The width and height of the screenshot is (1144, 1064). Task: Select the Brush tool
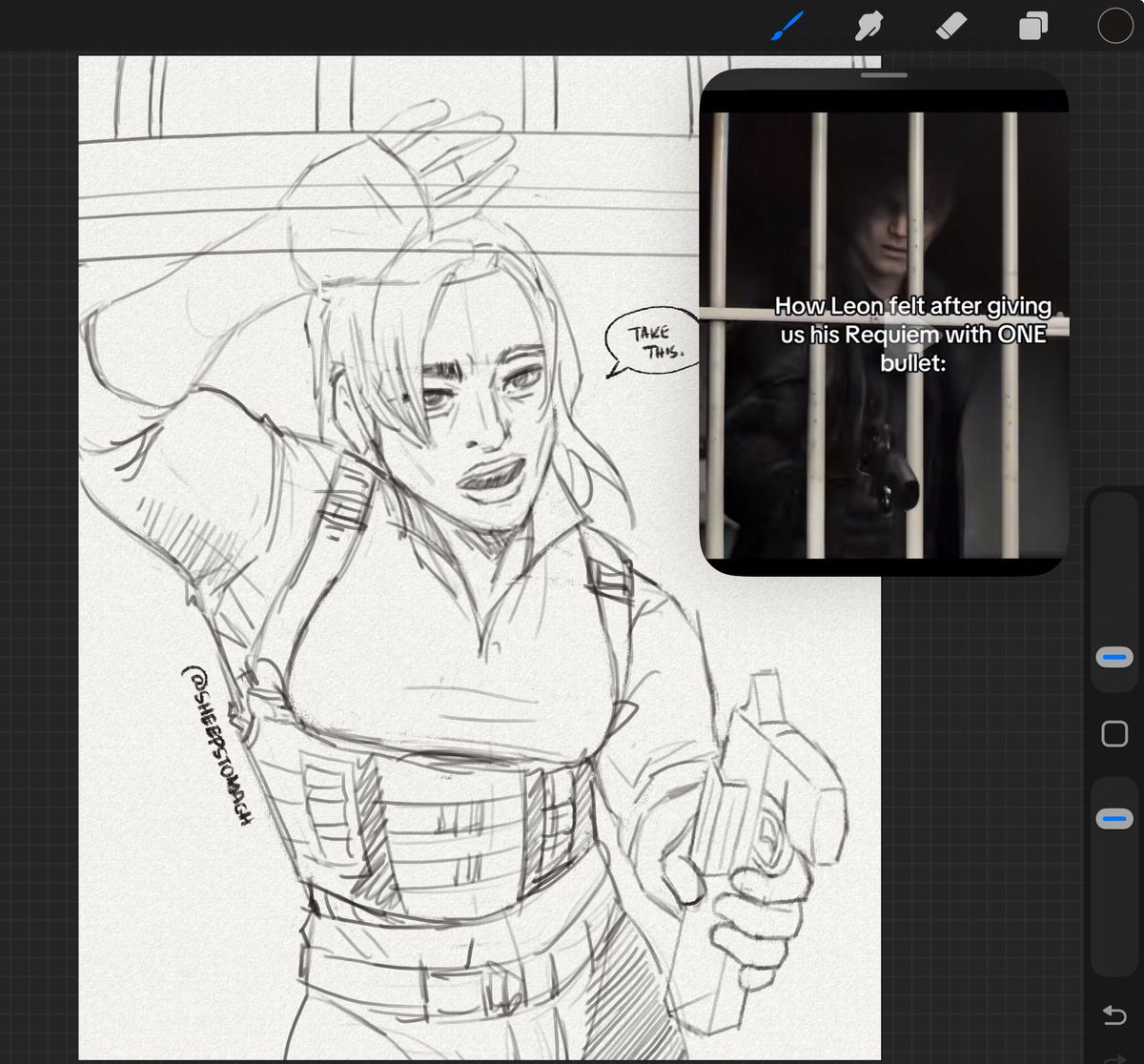[786, 26]
